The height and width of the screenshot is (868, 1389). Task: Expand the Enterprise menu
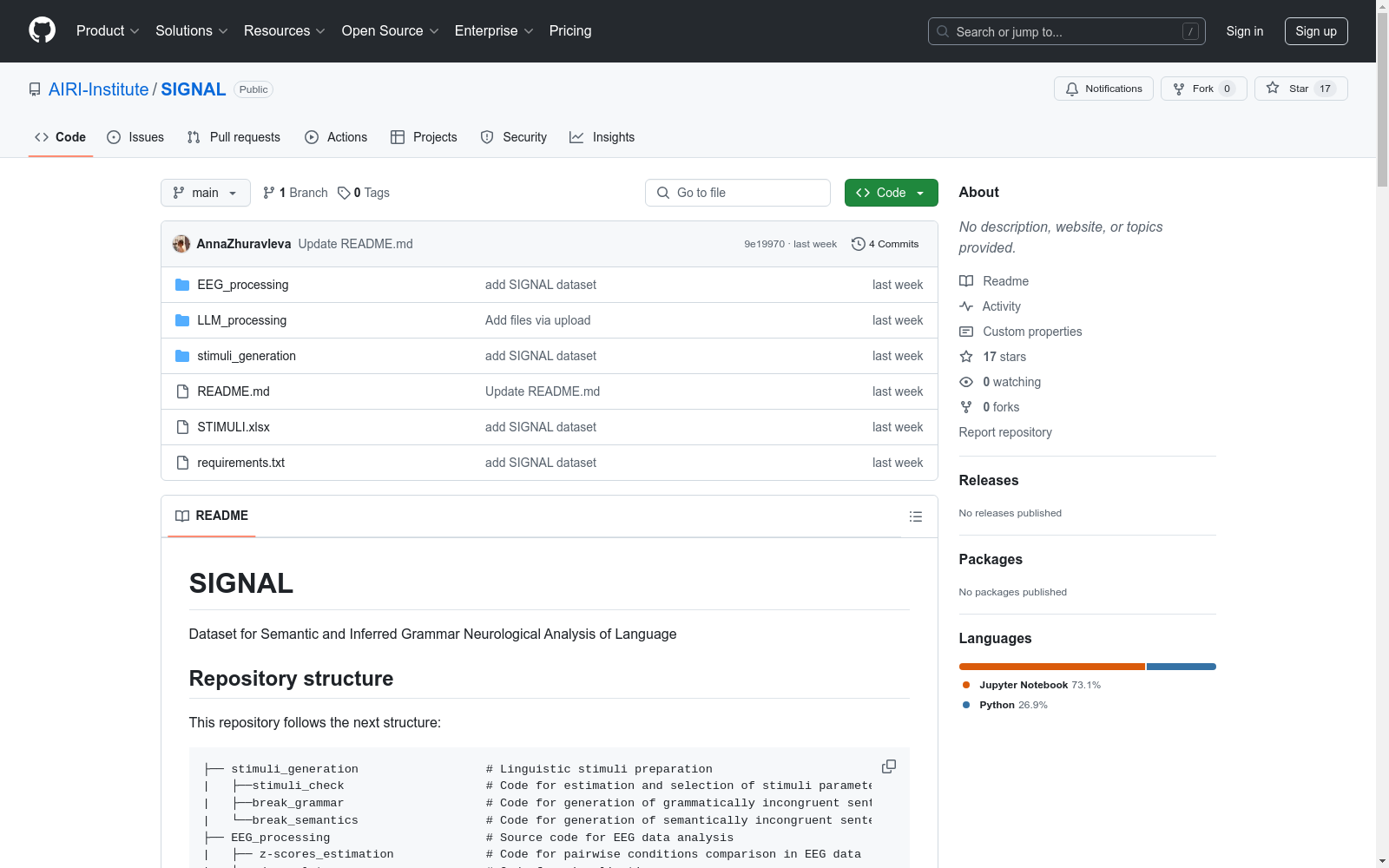pyautogui.click(x=494, y=30)
